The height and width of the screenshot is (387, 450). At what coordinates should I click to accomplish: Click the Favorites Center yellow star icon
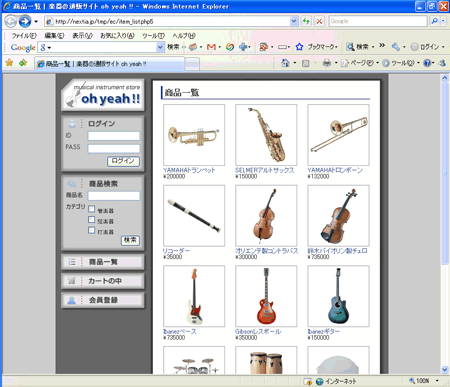[9, 63]
